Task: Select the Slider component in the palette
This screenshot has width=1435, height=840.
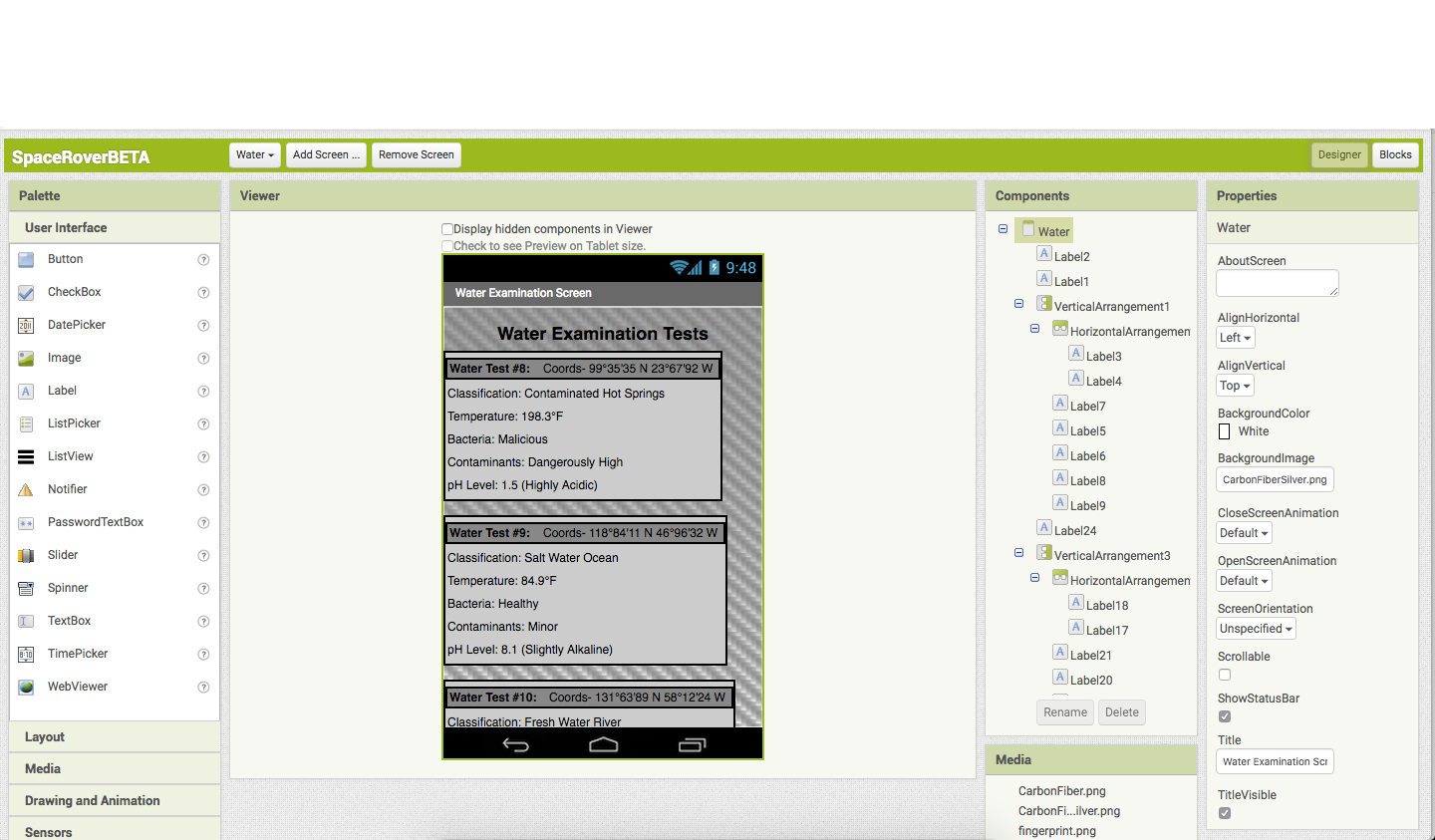Action: click(x=62, y=554)
